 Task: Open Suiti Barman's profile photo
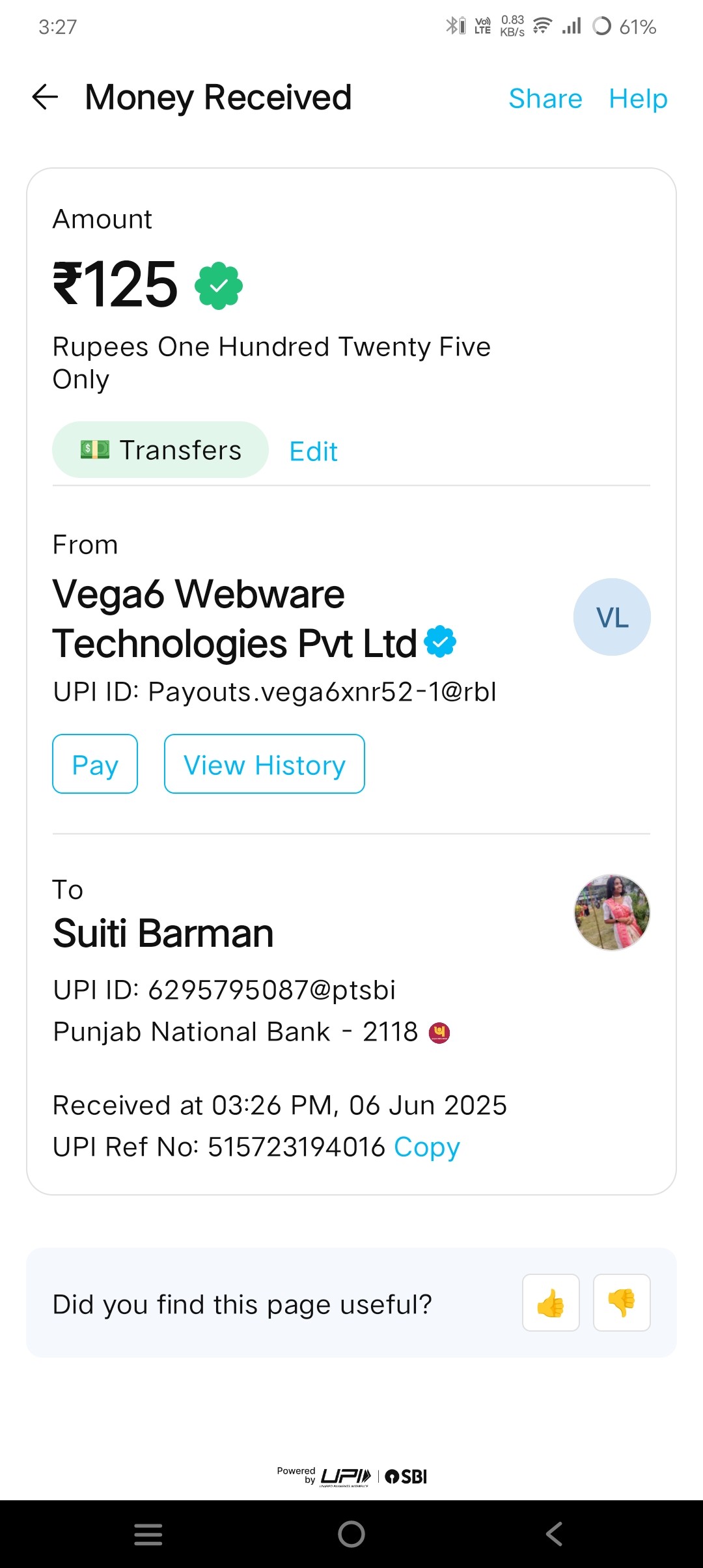[x=612, y=912]
